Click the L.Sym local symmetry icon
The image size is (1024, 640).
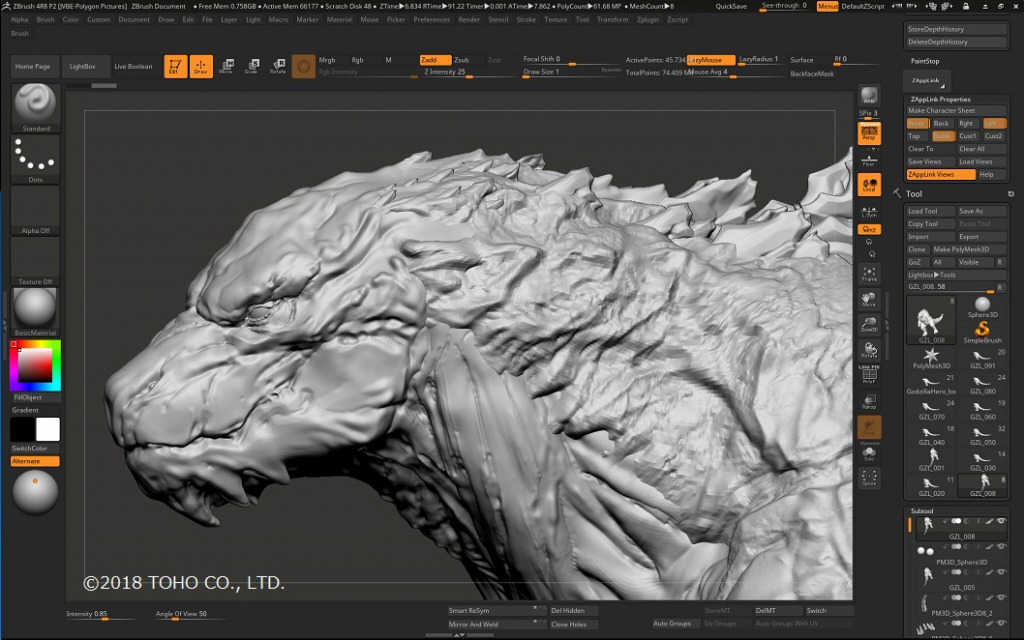869,210
